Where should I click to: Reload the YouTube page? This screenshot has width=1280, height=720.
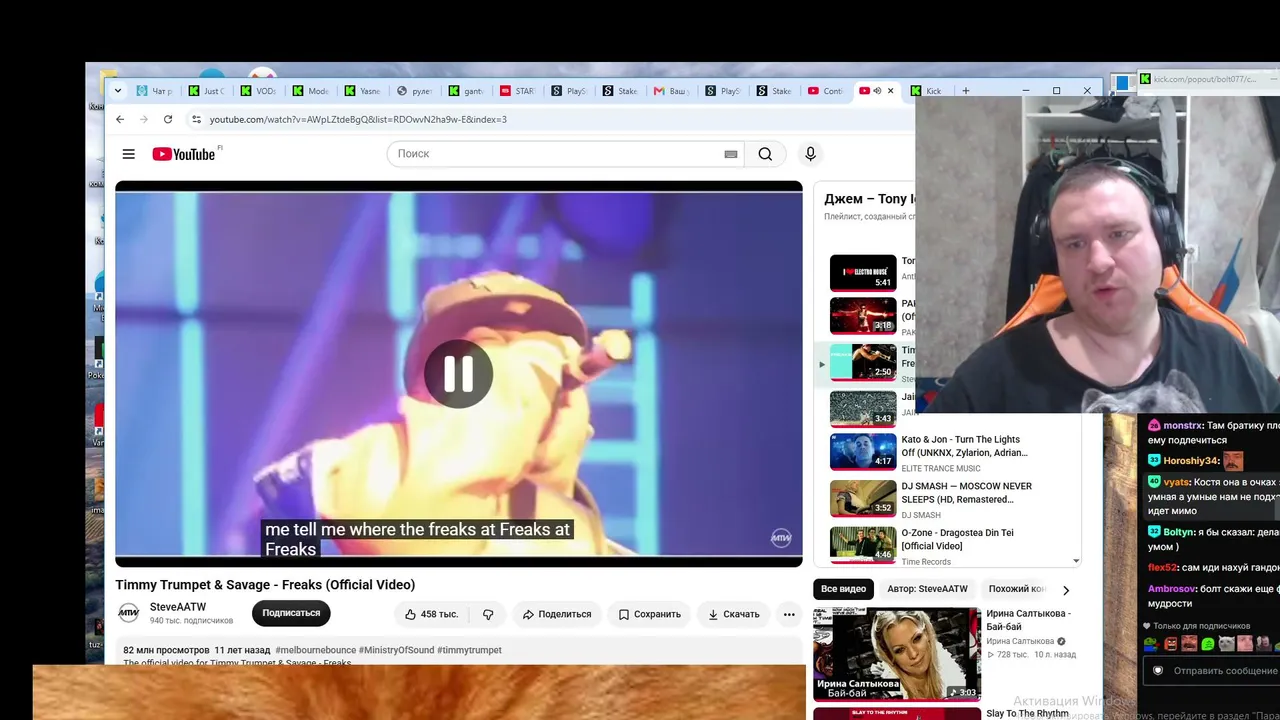(168, 119)
